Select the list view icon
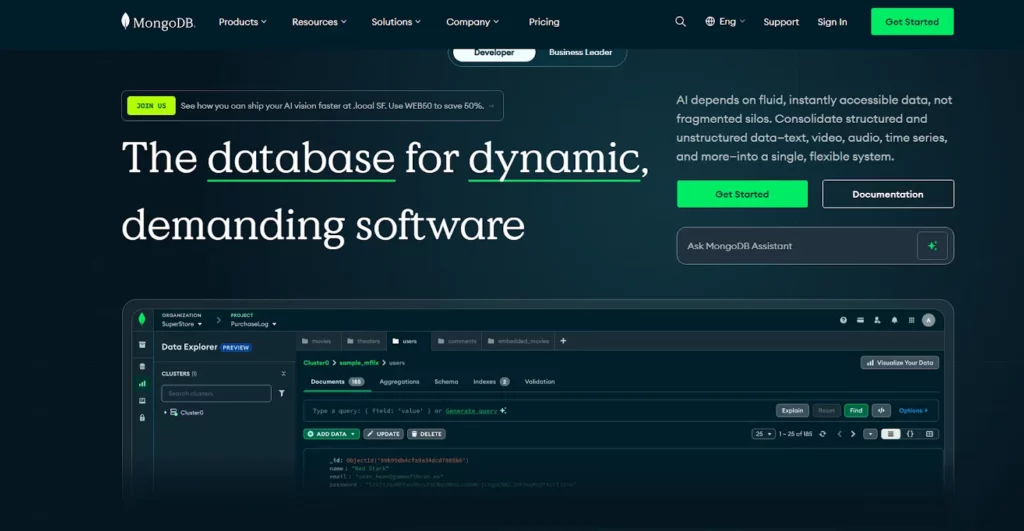Viewport: 1024px width, 531px height. point(891,434)
